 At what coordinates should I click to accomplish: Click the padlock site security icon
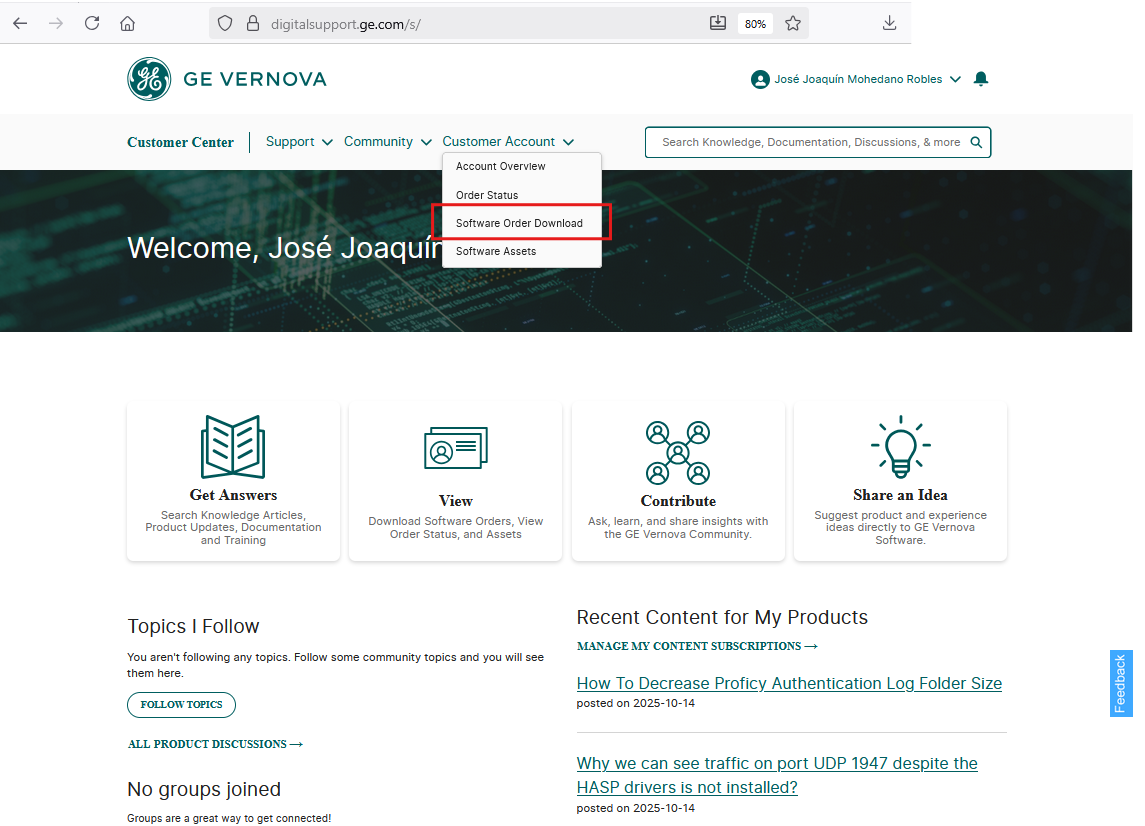253,23
